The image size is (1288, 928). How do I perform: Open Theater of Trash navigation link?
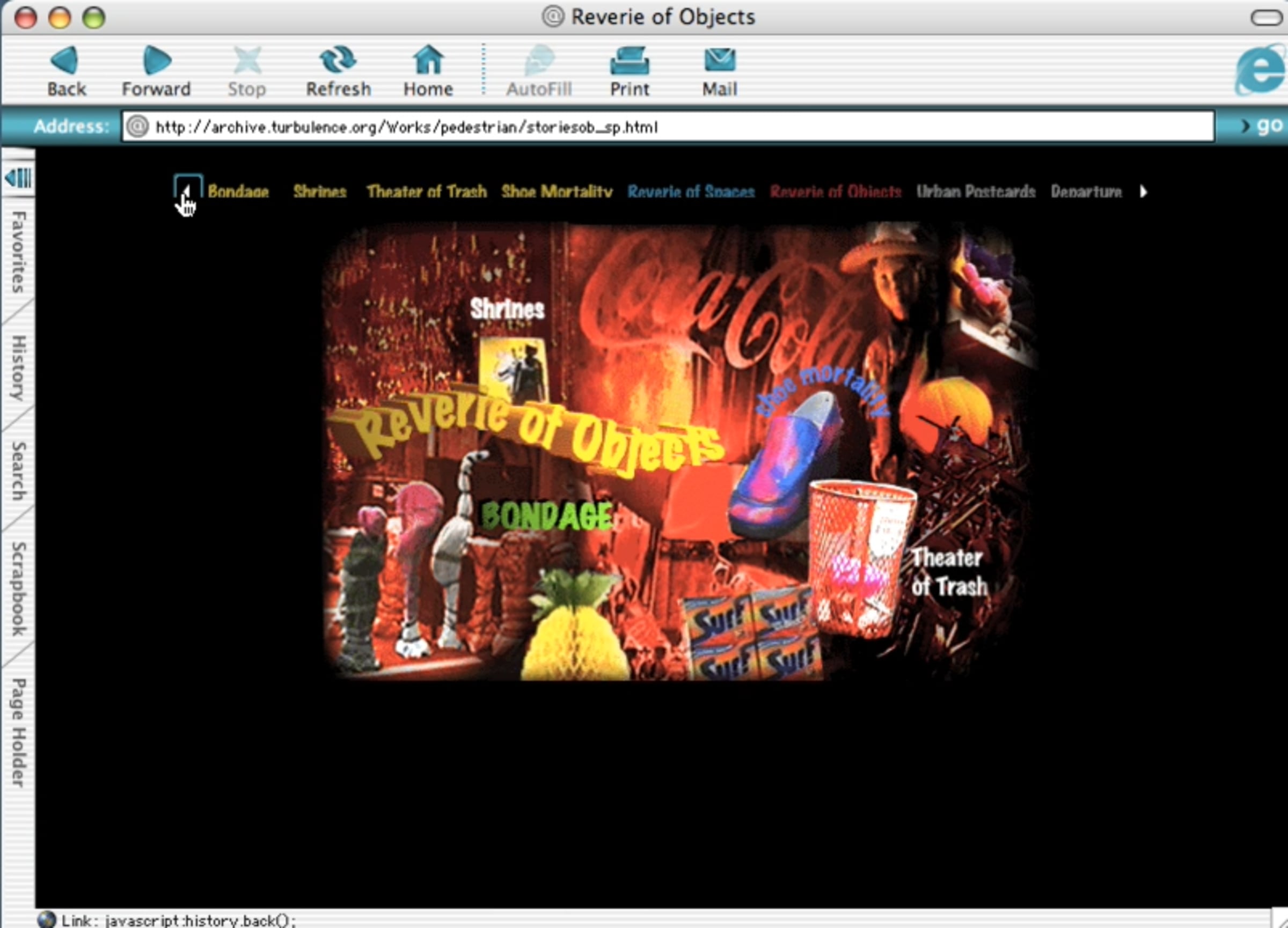click(427, 192)
